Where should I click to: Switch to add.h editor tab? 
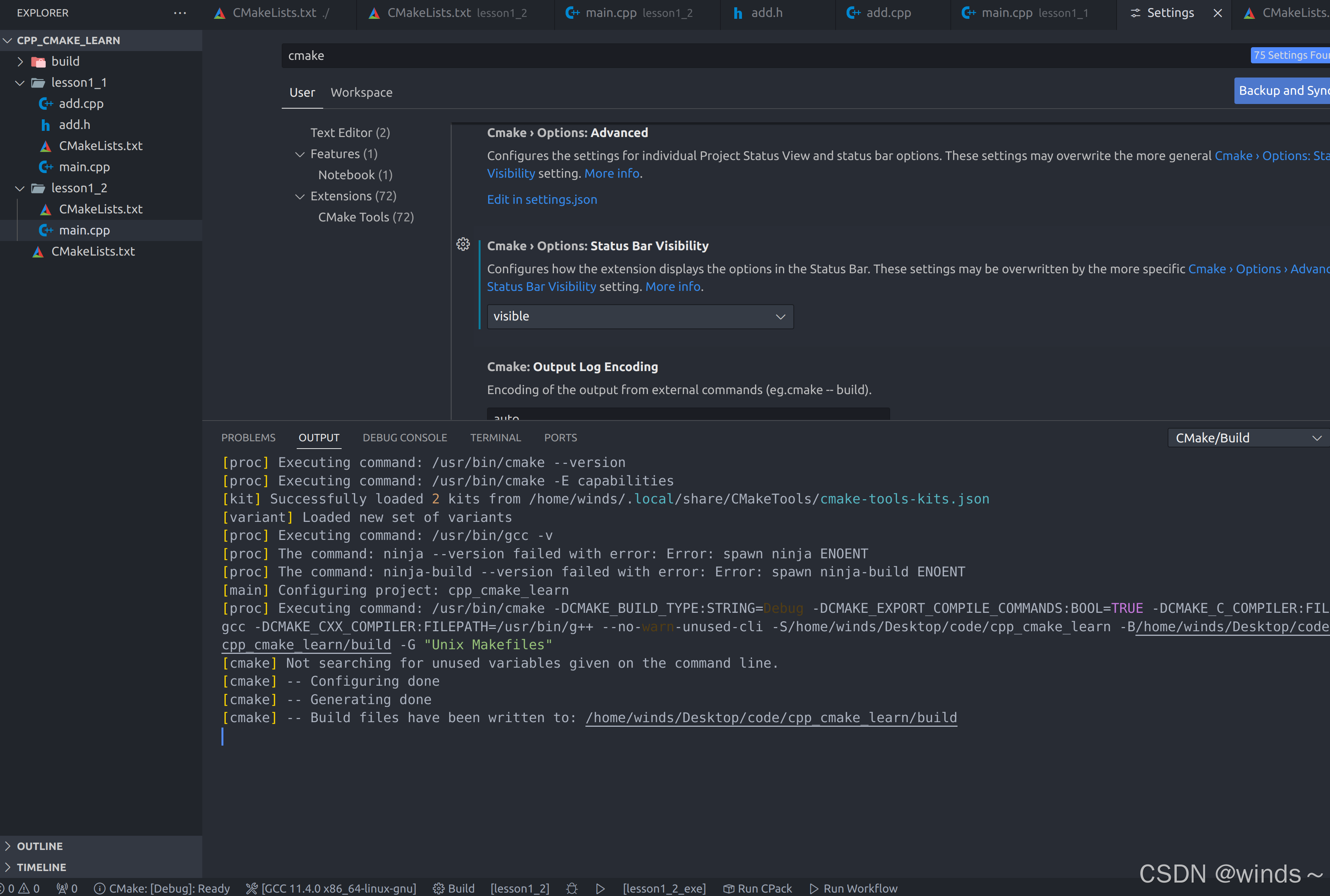(x=778, y=13)
